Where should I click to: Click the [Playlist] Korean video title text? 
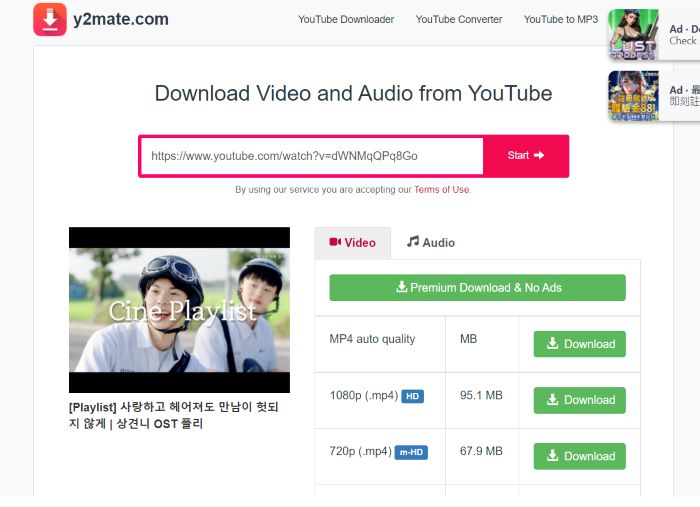coord(174,415)
